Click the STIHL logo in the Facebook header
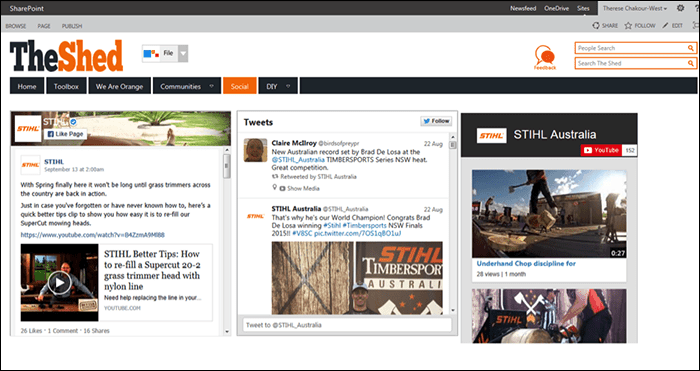700x371 pixels. click(x=28, y=129)
